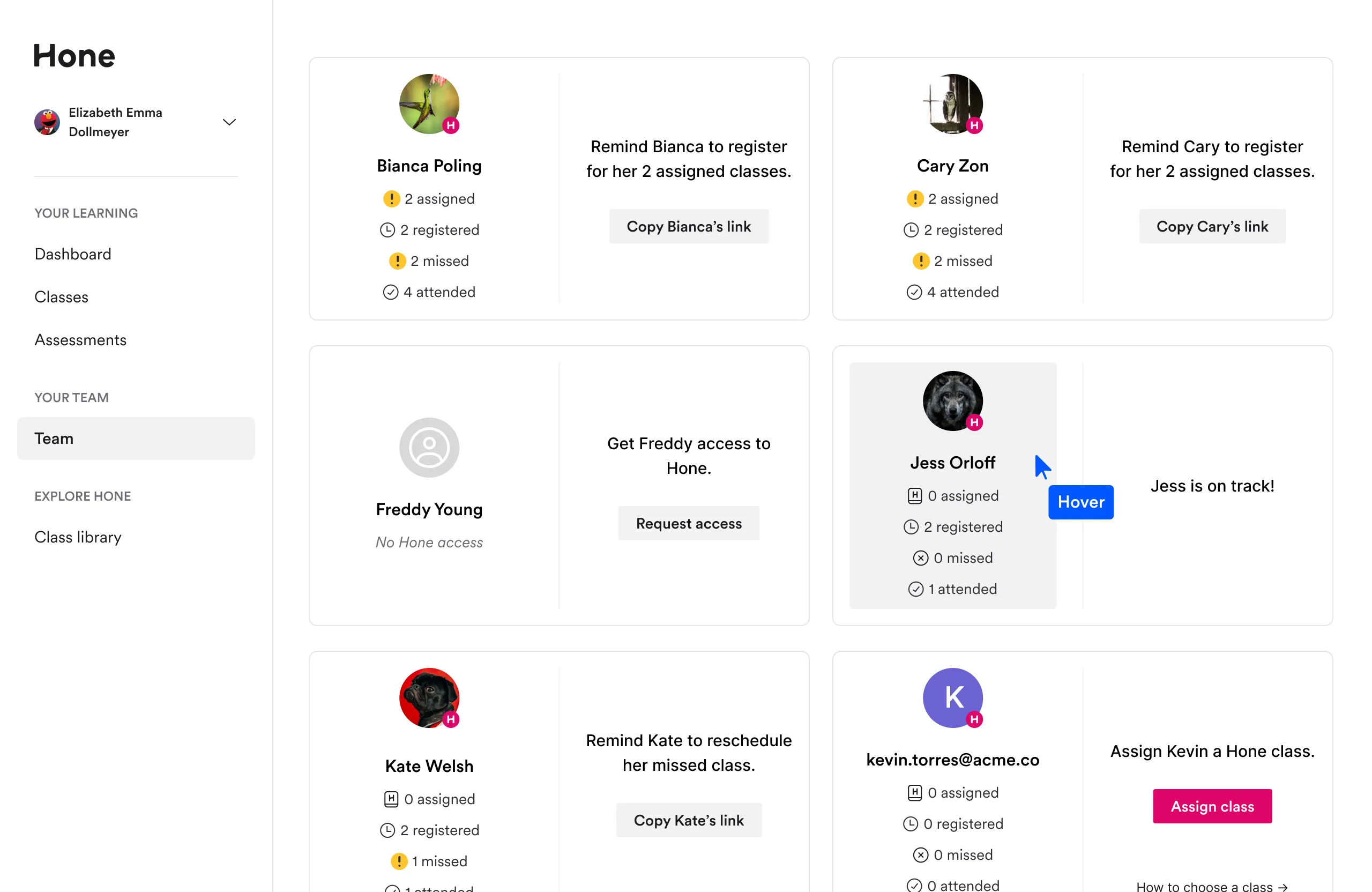
Task: Click the H badge on Bianca's avatar
Action: (x=451, y=125)
